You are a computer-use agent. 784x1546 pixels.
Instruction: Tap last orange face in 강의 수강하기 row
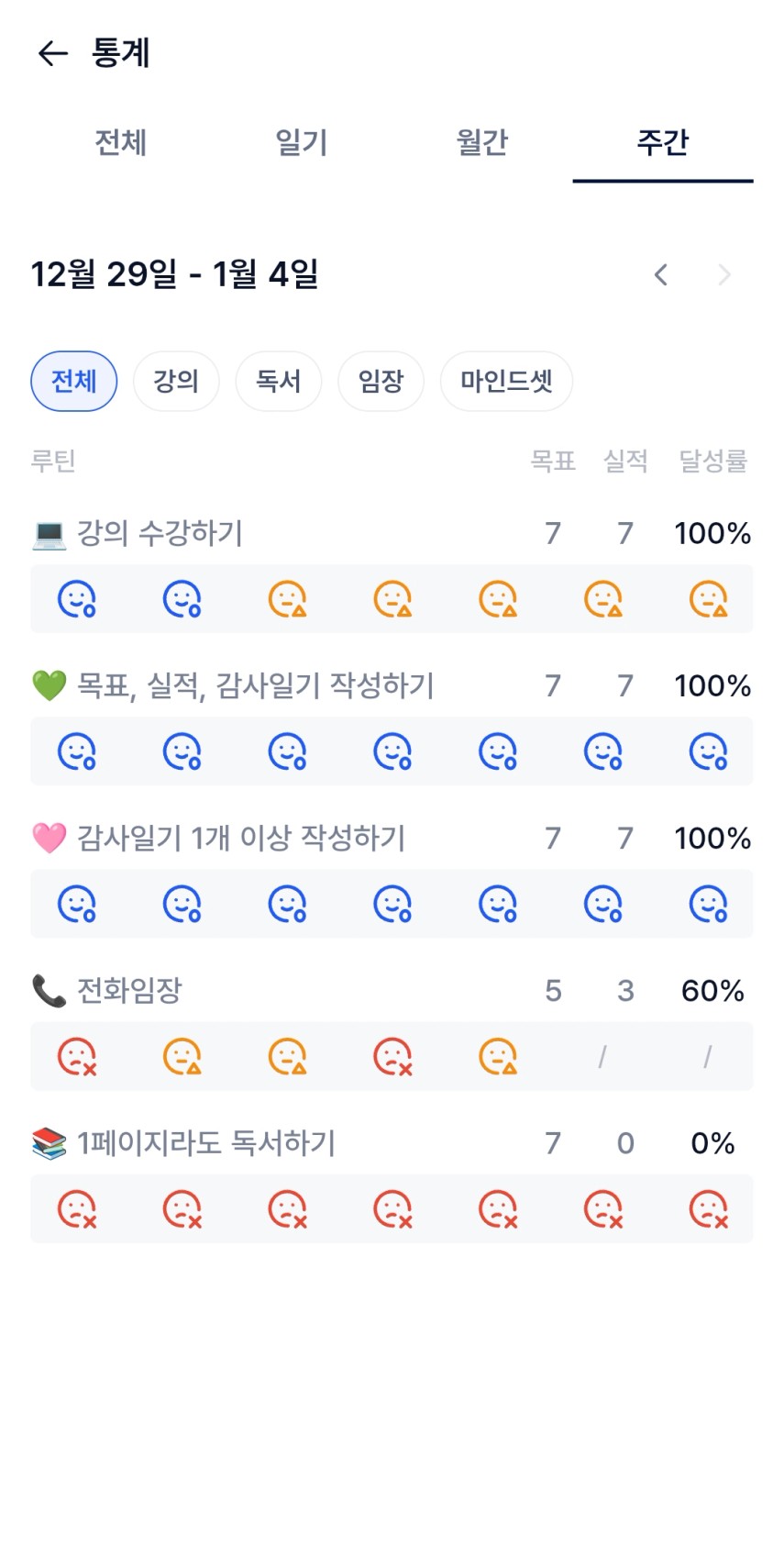tap(709, 599)
